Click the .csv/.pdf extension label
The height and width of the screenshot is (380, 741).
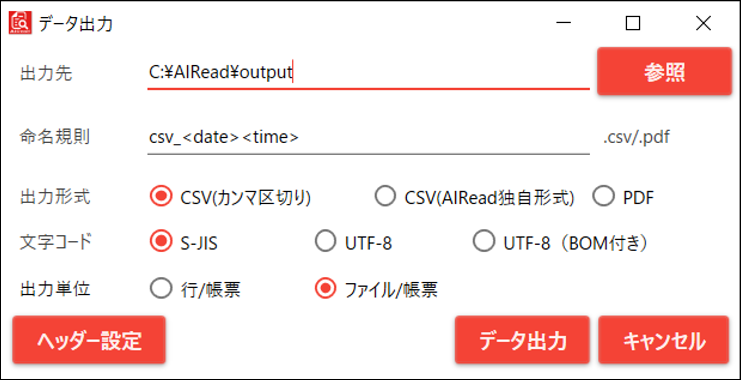pos(636,138)
